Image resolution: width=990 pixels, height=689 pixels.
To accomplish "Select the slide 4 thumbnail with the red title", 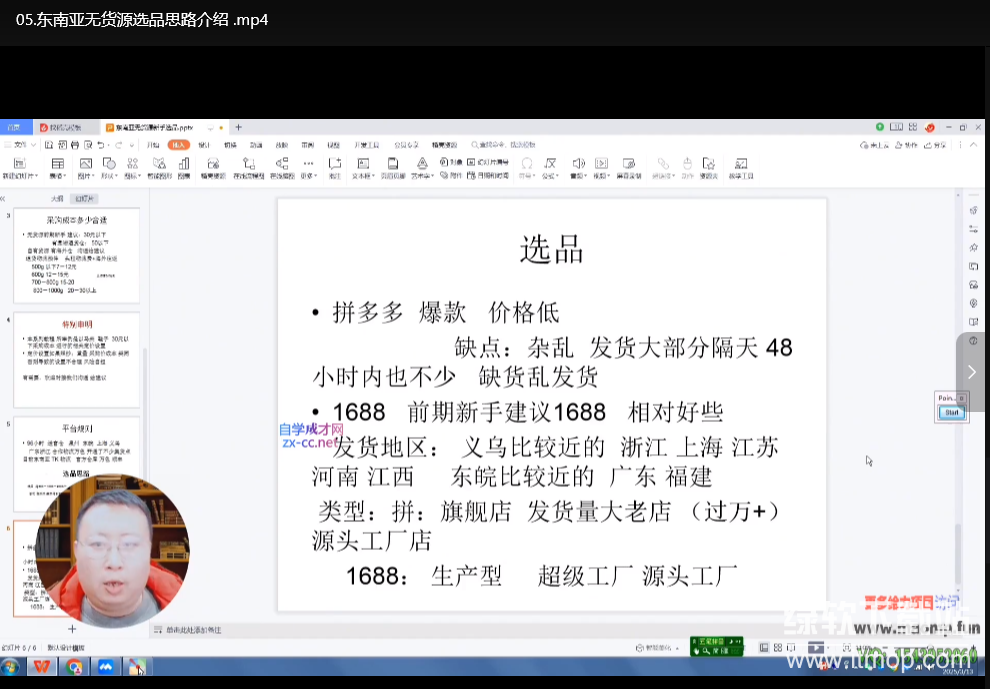I will [77, 360].
